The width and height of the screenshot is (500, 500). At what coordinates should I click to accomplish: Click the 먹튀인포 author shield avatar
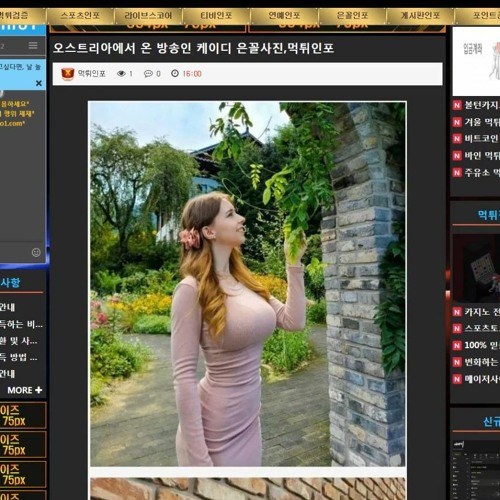coord(68,74)
